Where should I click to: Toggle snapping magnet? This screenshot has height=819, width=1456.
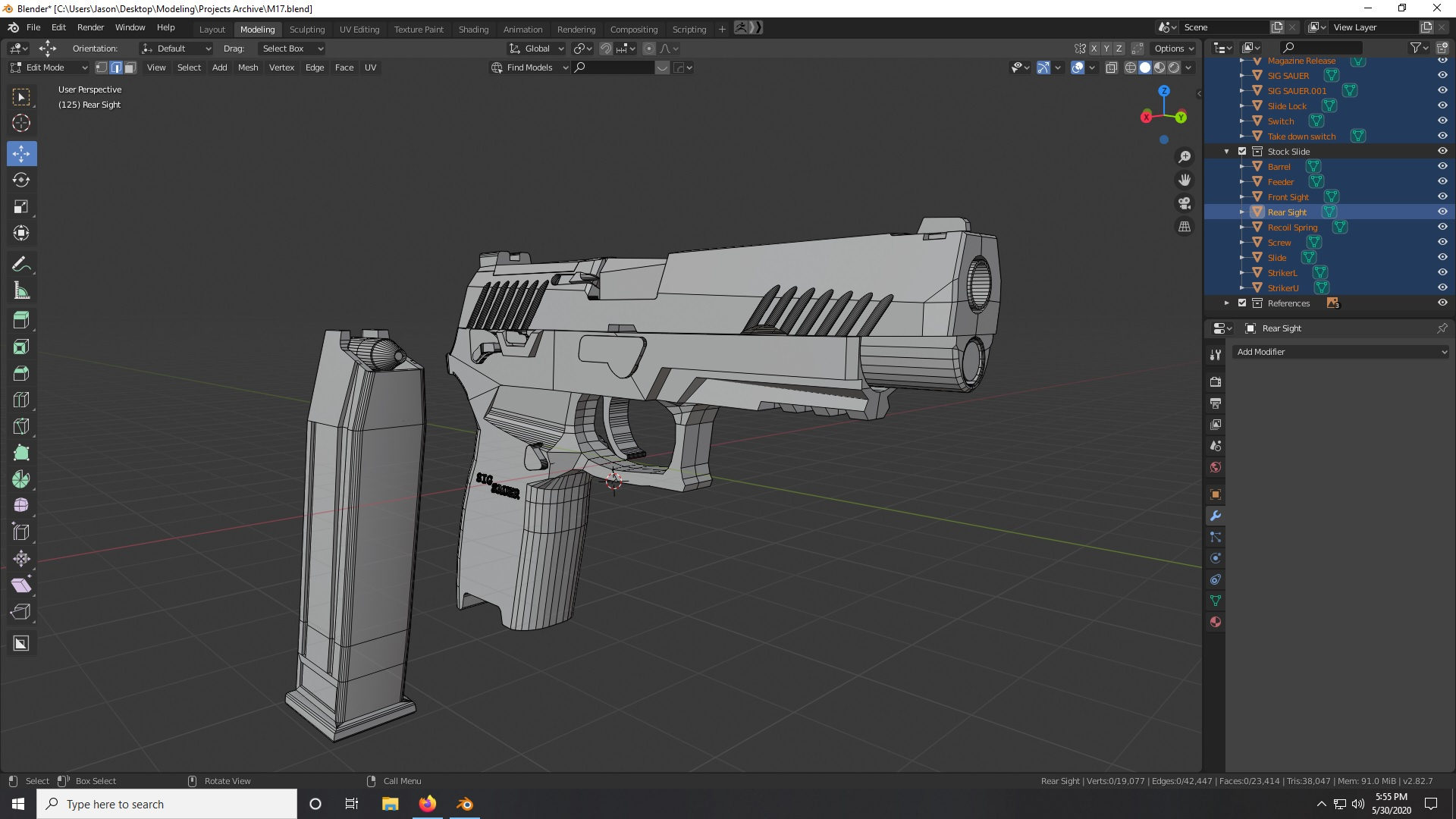606,49
